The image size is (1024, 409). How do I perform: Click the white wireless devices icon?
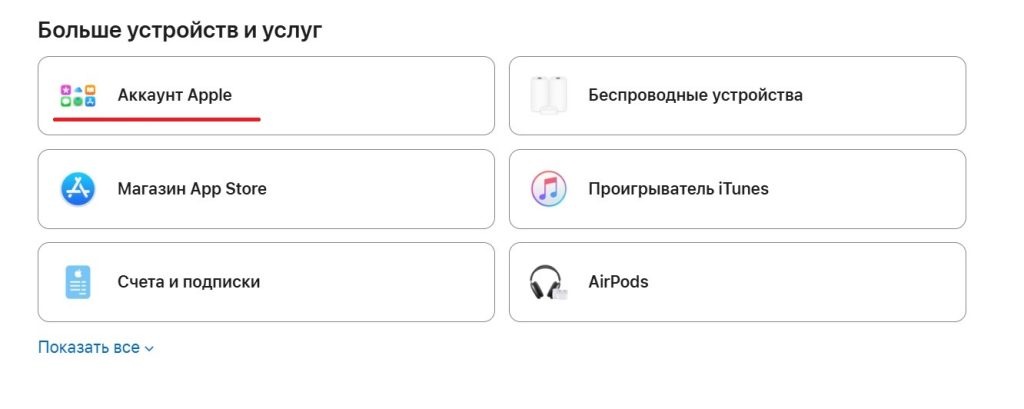(548, 96)
